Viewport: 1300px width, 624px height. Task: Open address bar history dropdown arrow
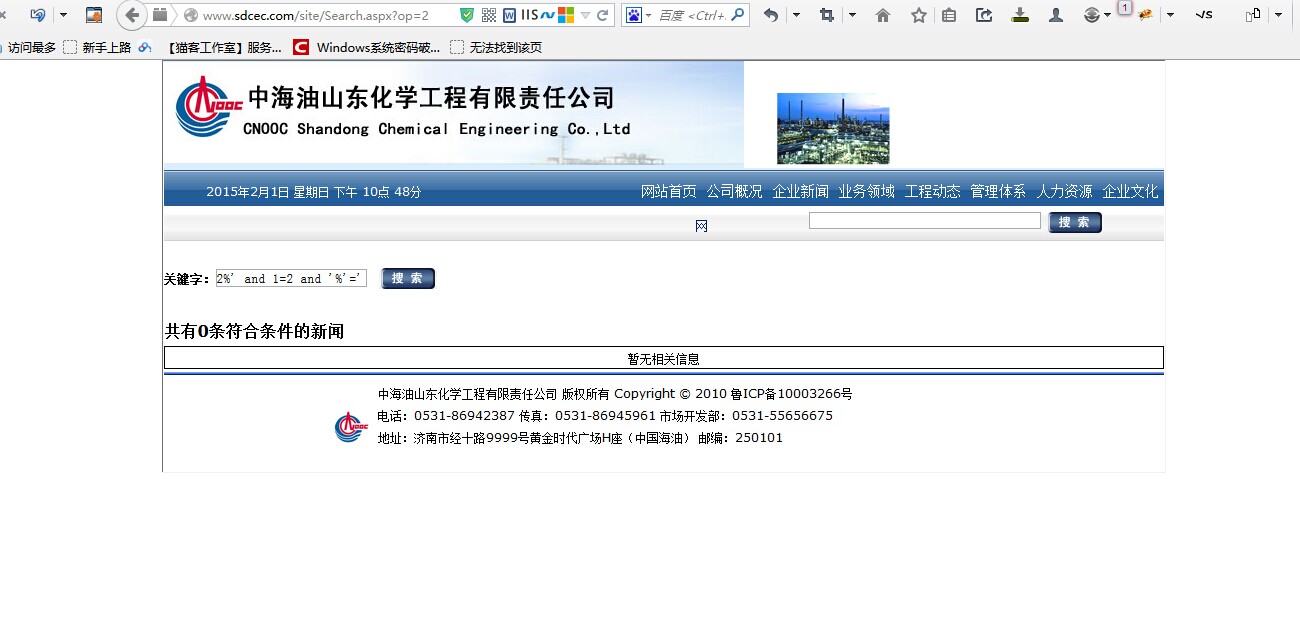click(585, 16)
